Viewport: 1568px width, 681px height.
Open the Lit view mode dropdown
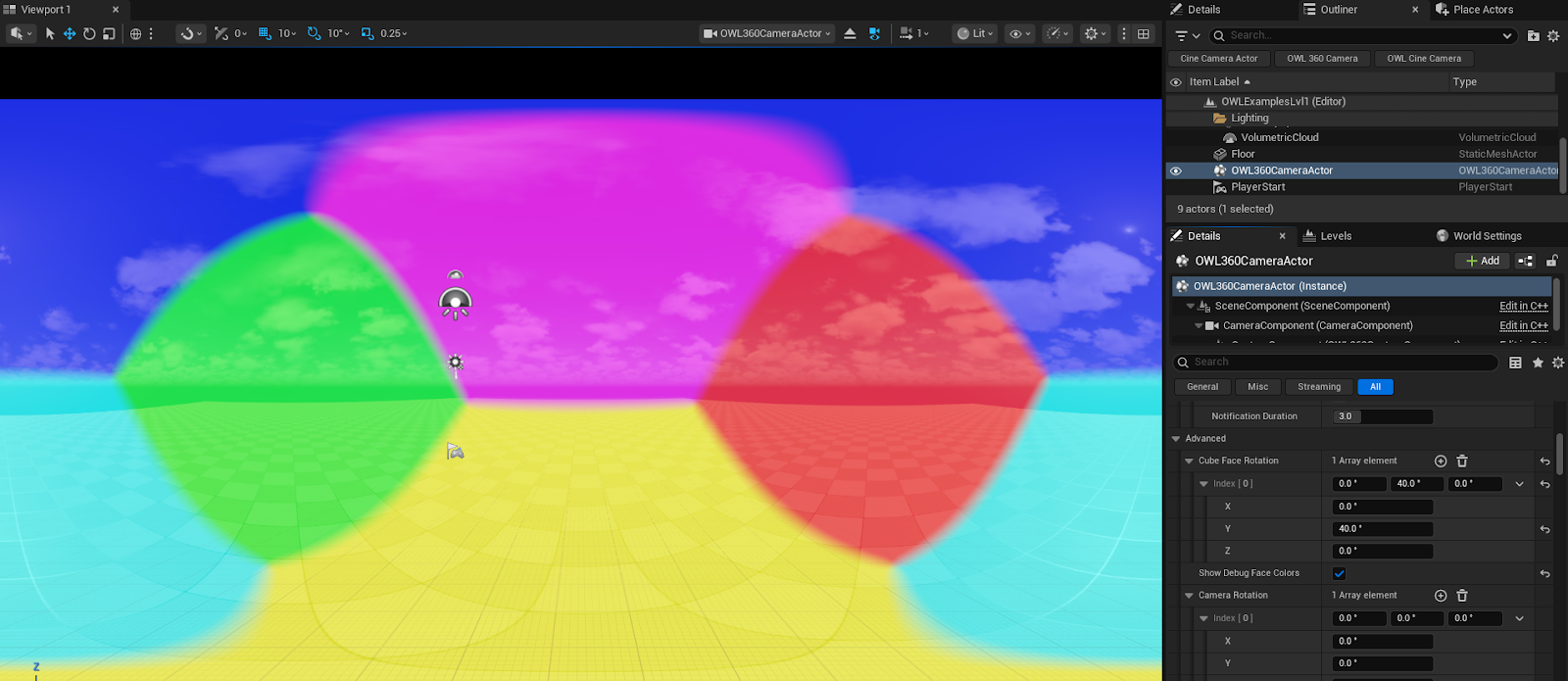pyautogui.click(x=975, y=33)
